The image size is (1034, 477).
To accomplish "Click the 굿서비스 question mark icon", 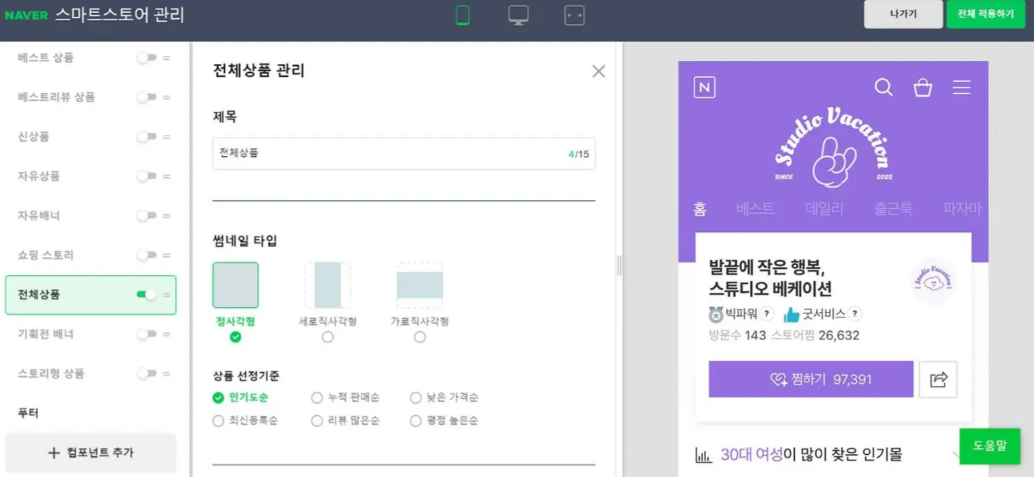I will [x=855, y=314].
